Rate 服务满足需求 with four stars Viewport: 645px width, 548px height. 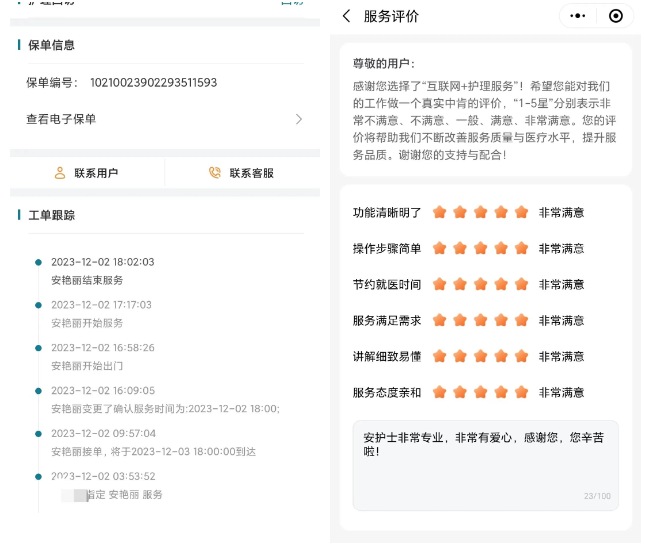tap(501, 320)
